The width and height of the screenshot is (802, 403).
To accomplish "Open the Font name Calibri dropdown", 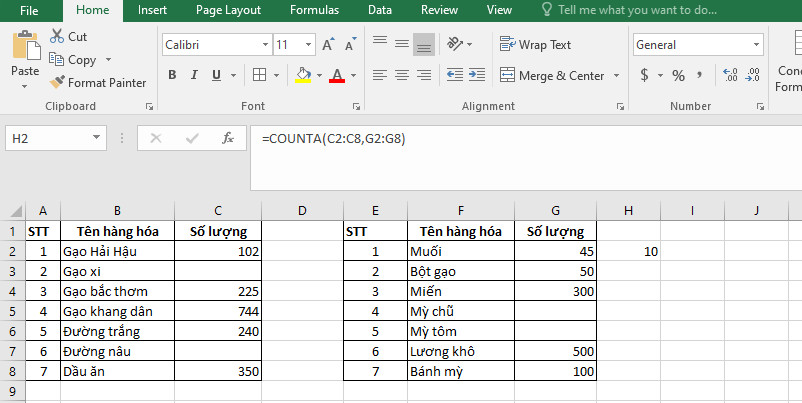I will click(265, 44).
